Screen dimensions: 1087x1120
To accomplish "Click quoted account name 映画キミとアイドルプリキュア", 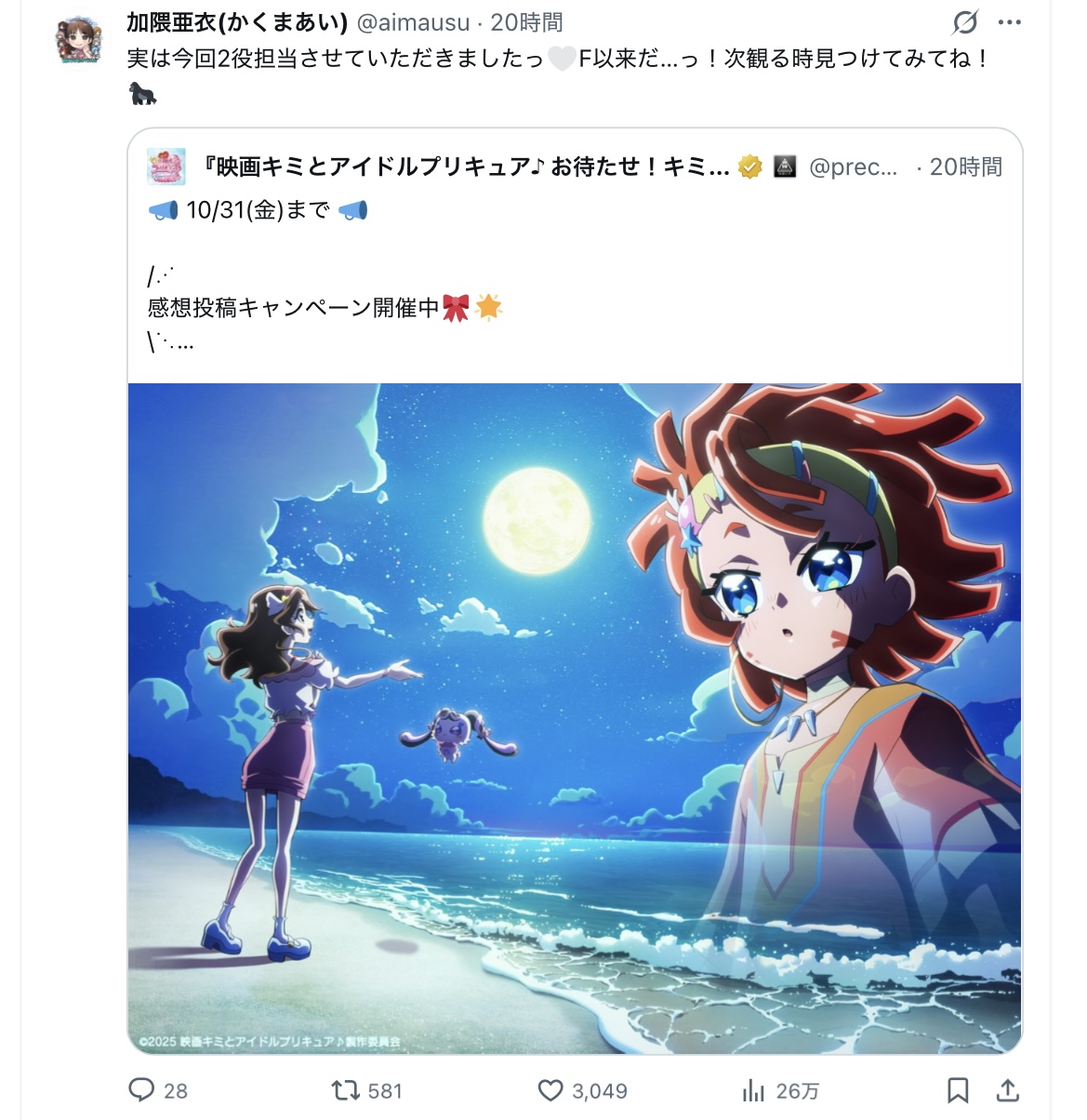I will point(466,167).
